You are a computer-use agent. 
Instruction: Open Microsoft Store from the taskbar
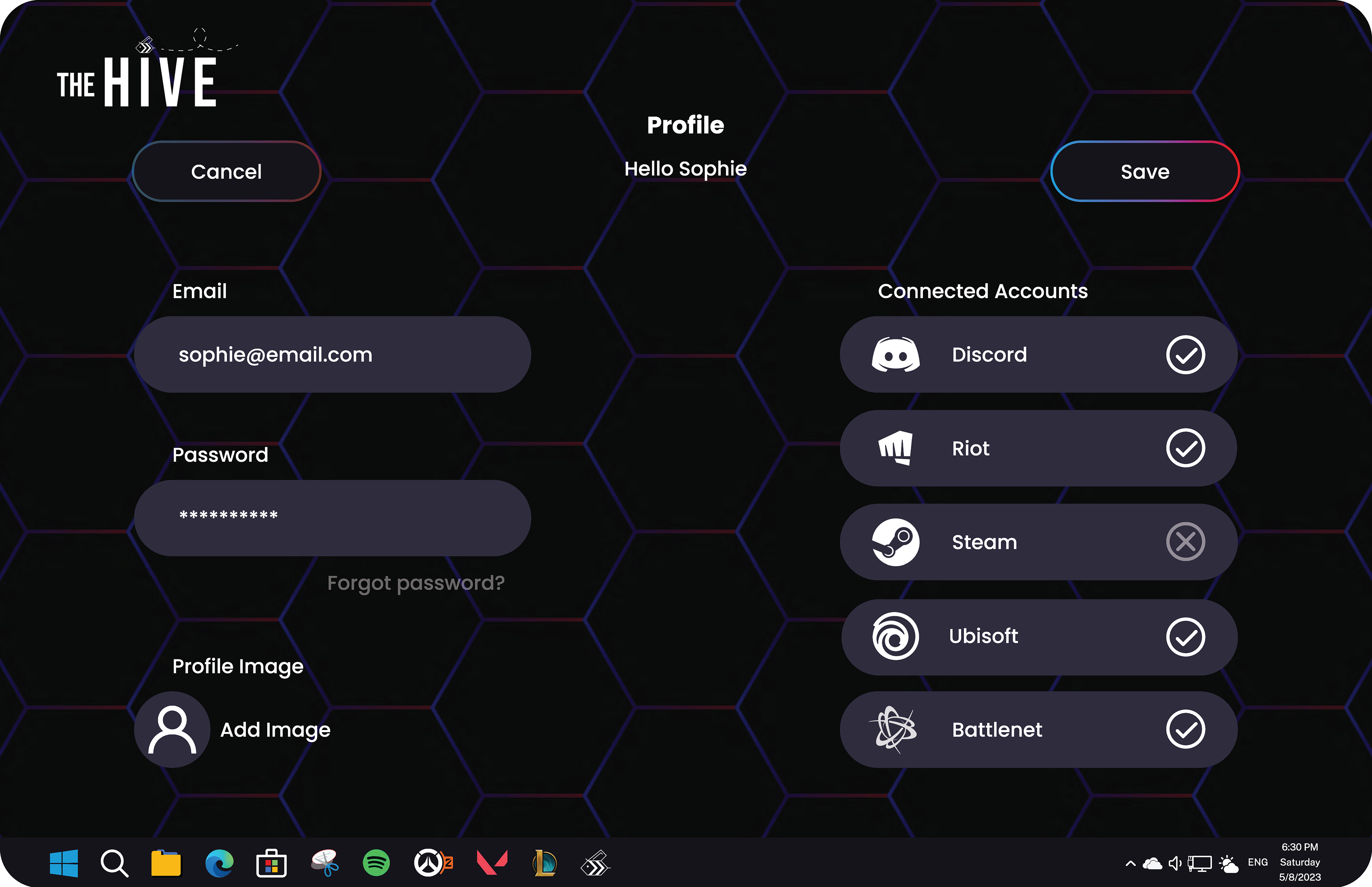click(x=271, y=863)
